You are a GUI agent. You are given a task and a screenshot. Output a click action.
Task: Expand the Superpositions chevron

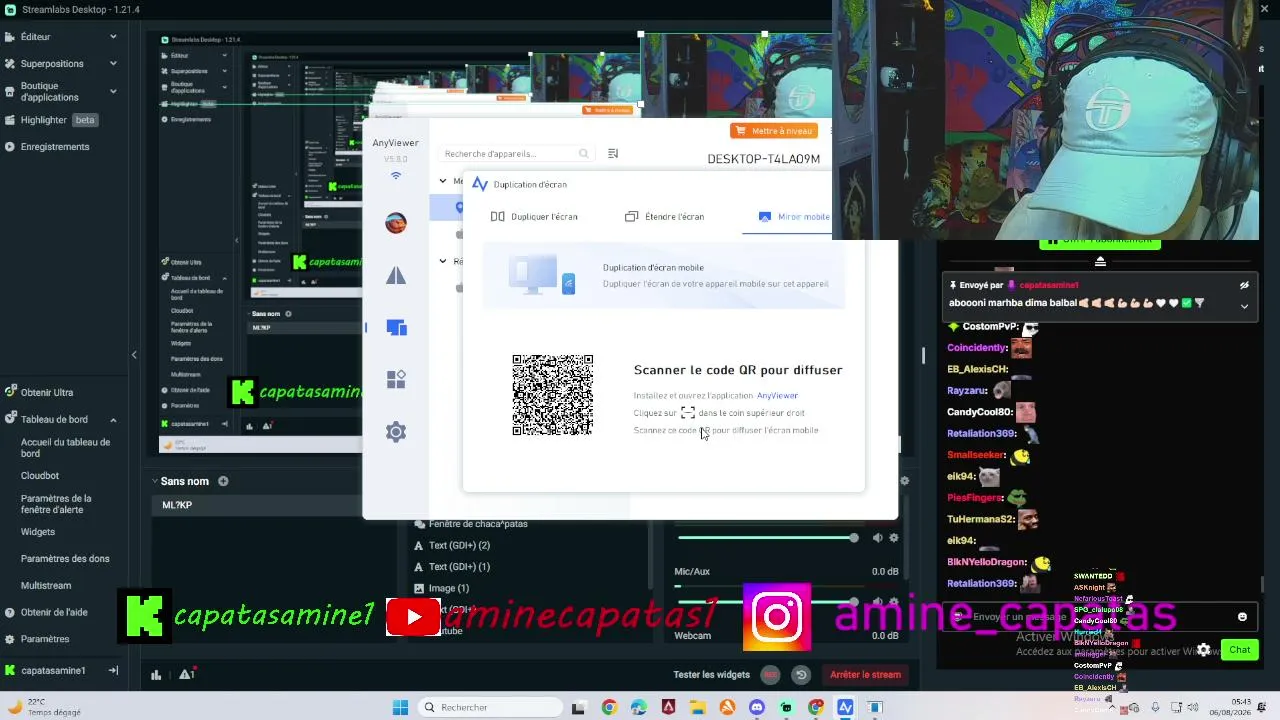coord(113,64)
